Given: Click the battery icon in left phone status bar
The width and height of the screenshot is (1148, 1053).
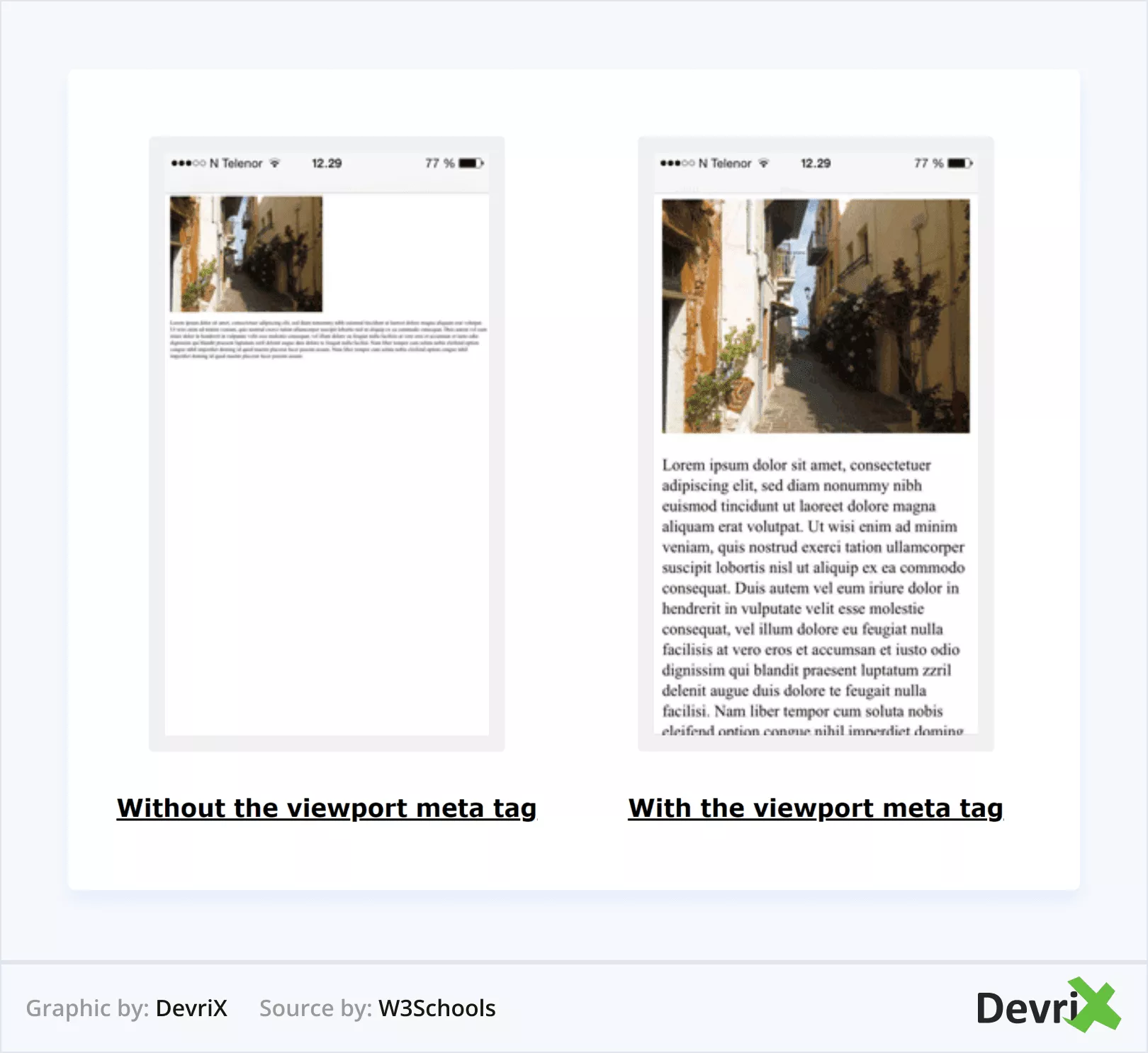Looking at the screenshot, I should pos(471,163).
